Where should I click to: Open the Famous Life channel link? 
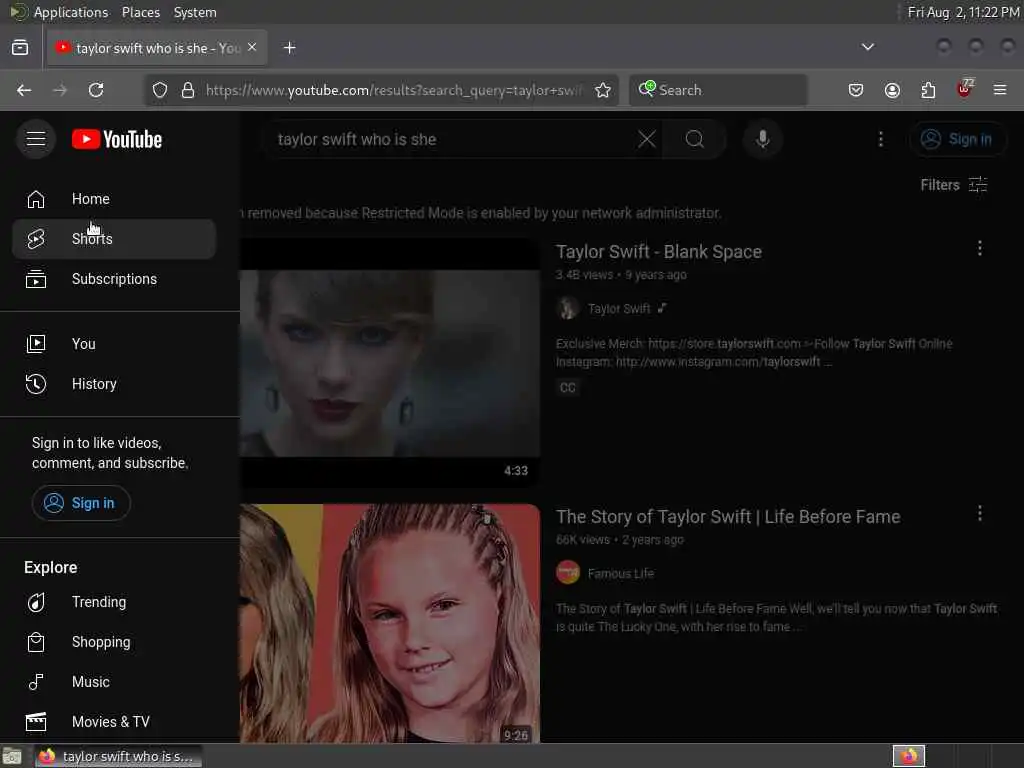pos(620,573)
